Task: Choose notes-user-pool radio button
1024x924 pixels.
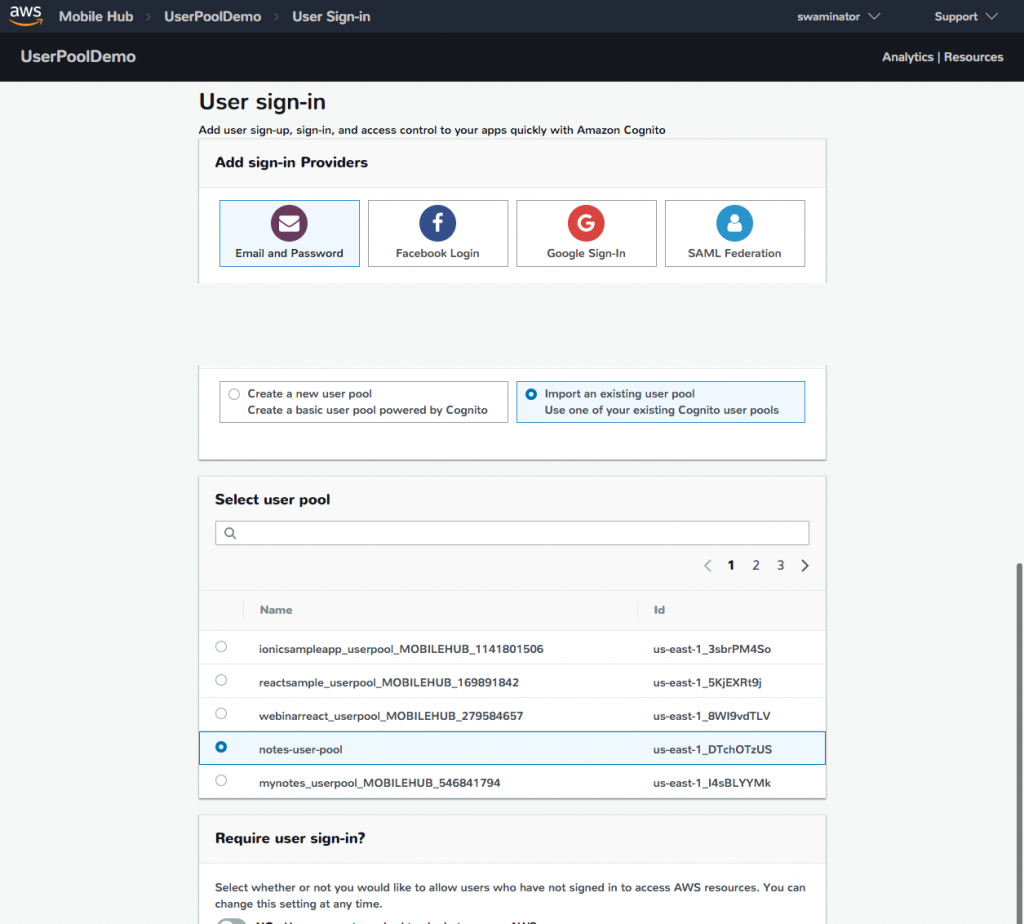Action: (x=221, y=746)
